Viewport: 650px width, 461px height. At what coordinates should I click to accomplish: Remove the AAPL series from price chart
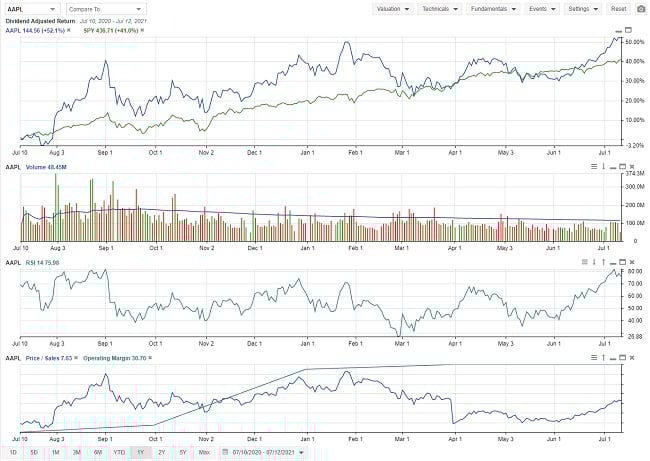pyautogui.click(x=69, y=30)
